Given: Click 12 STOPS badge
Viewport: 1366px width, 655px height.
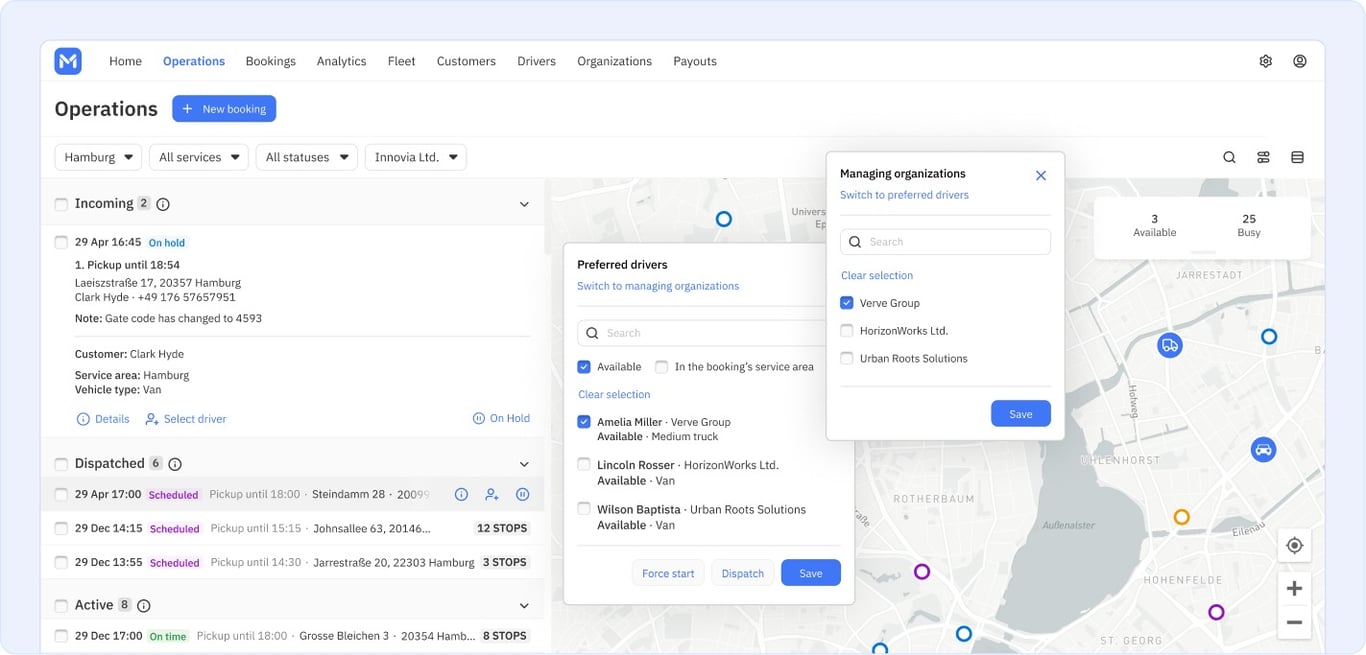Looking at the screenshot, I should tap(502, 528).
